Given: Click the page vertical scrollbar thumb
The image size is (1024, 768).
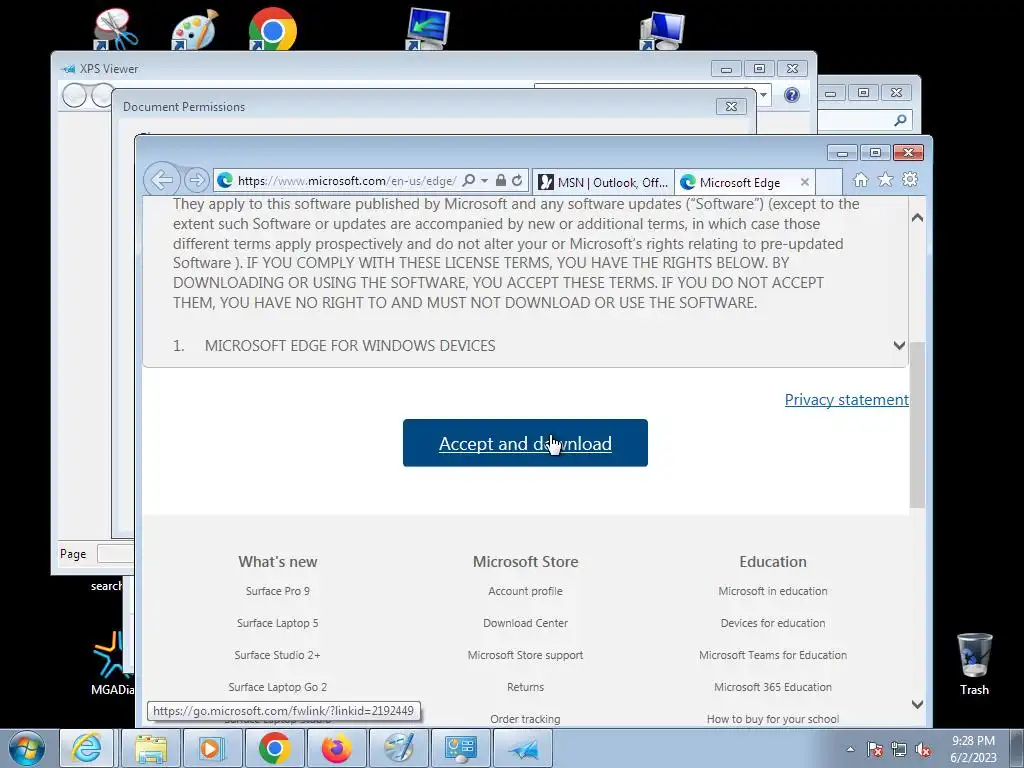Looking at the screenshot, I should 917,424.
